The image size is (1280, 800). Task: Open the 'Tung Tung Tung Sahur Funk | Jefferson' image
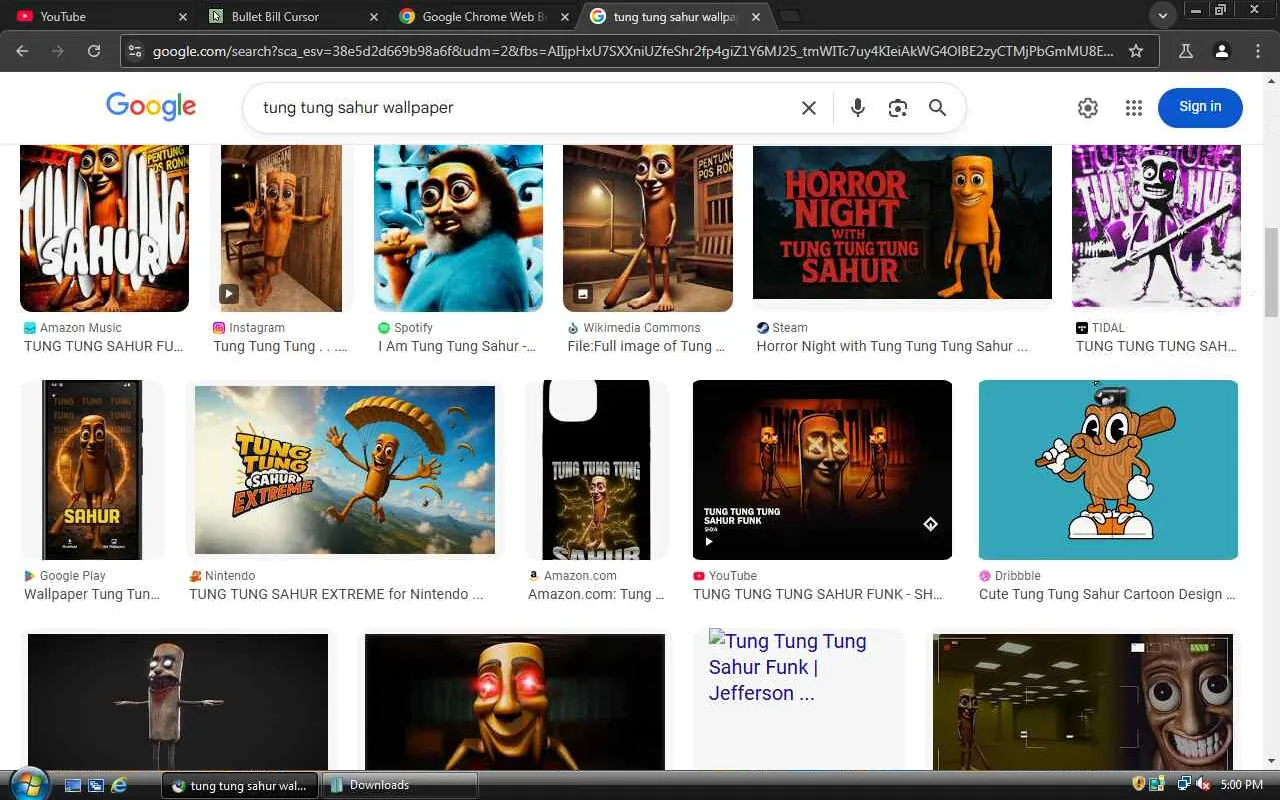[799, 699]
